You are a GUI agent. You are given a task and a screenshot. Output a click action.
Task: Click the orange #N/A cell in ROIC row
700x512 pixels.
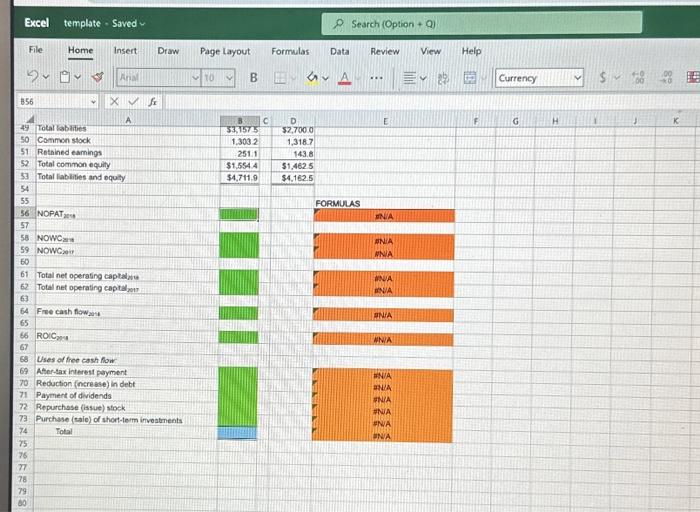pos(383,340)
